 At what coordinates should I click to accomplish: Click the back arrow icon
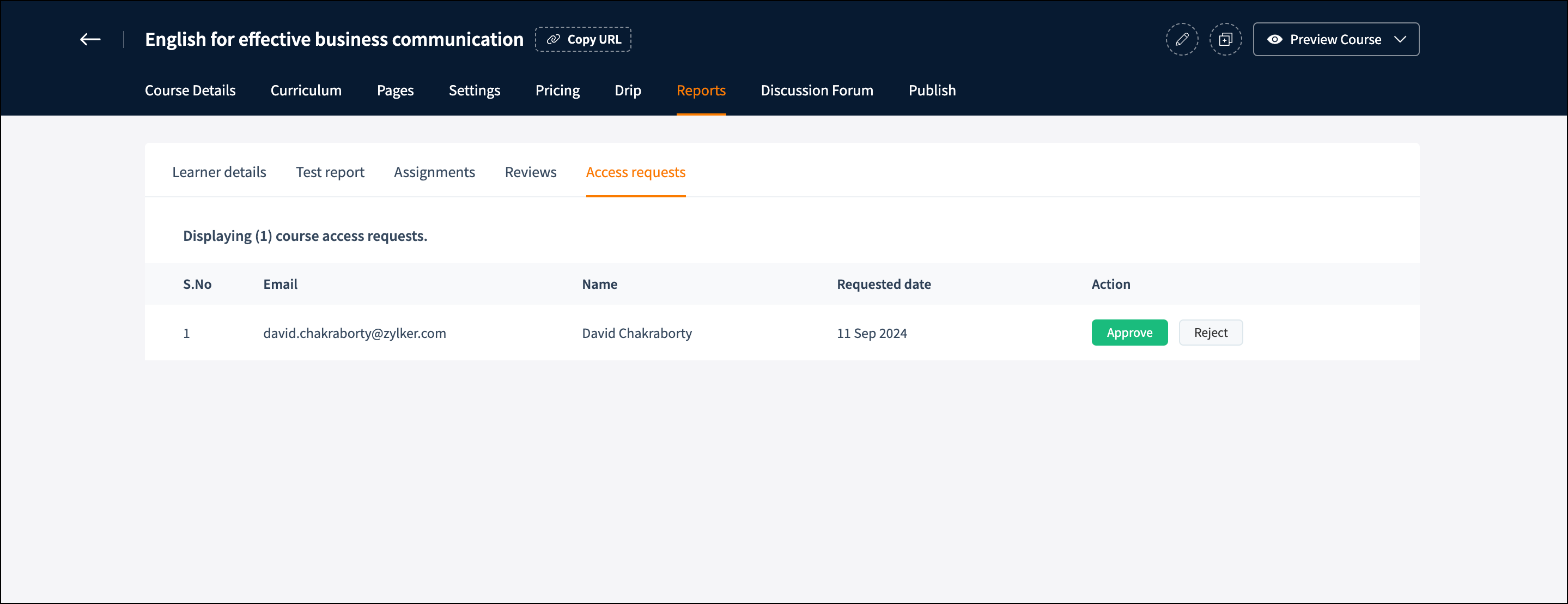point(90,40)
